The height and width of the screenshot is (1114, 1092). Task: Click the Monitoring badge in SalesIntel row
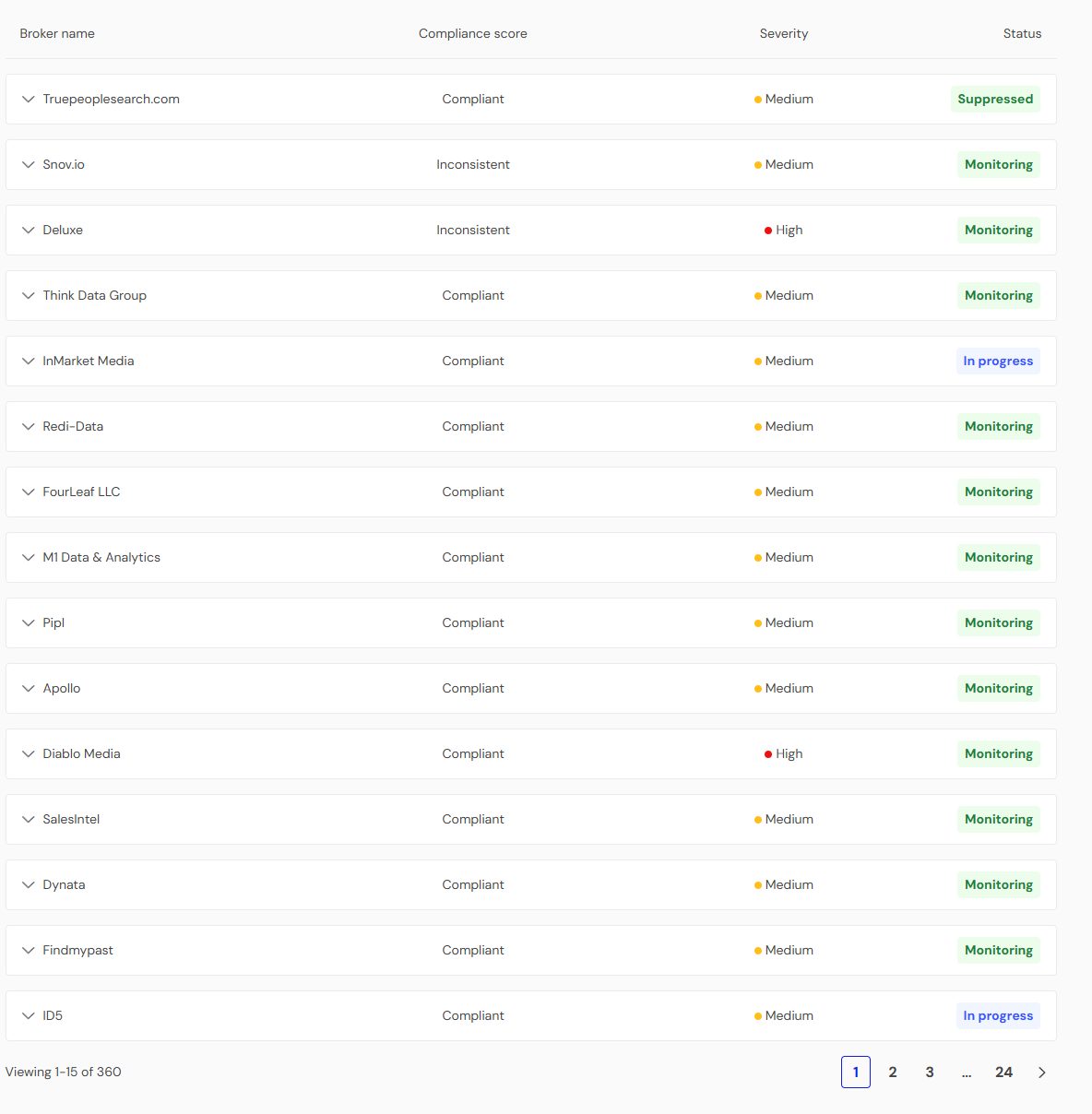coord(999,819)
